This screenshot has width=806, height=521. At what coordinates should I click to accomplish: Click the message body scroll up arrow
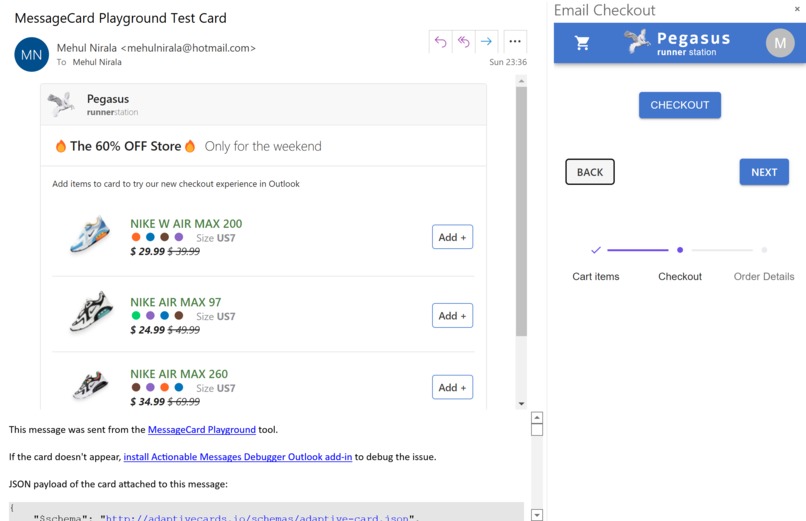pos(537,417)
